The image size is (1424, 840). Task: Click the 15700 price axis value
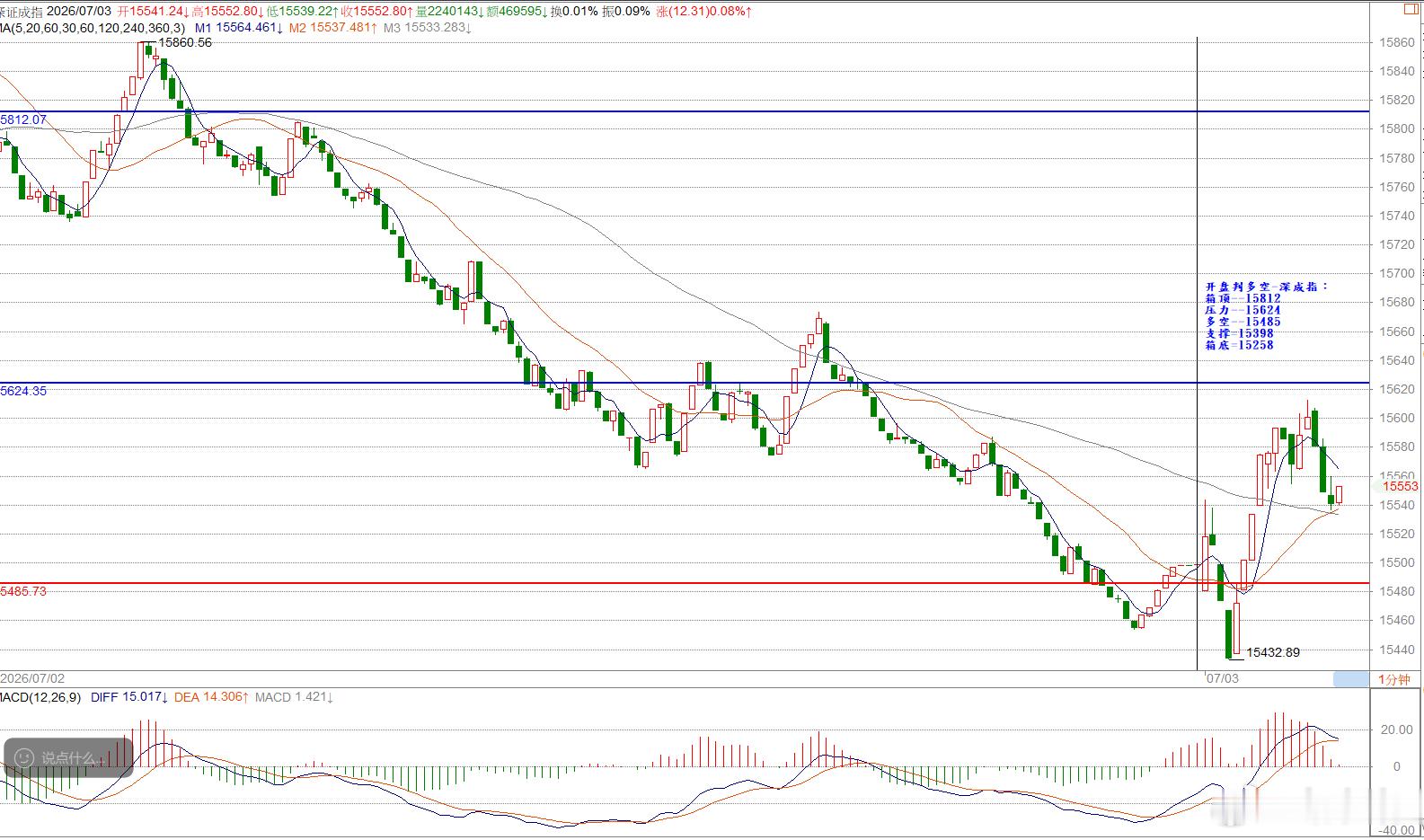[1397, 273]
